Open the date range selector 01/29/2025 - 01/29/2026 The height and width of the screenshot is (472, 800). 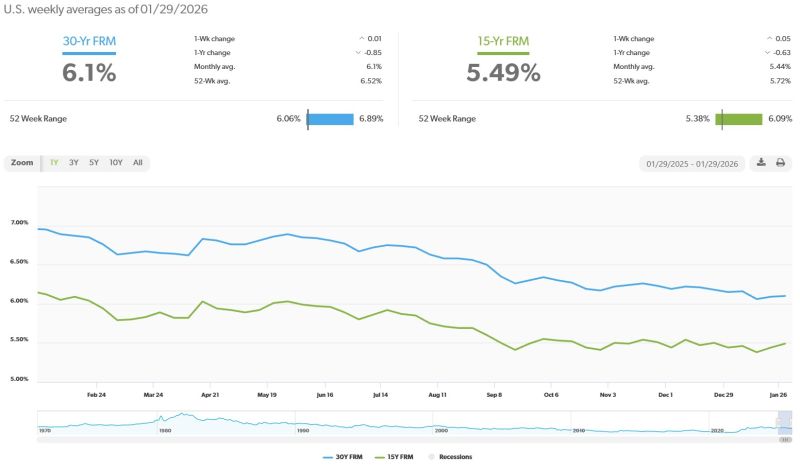(691, 163)
